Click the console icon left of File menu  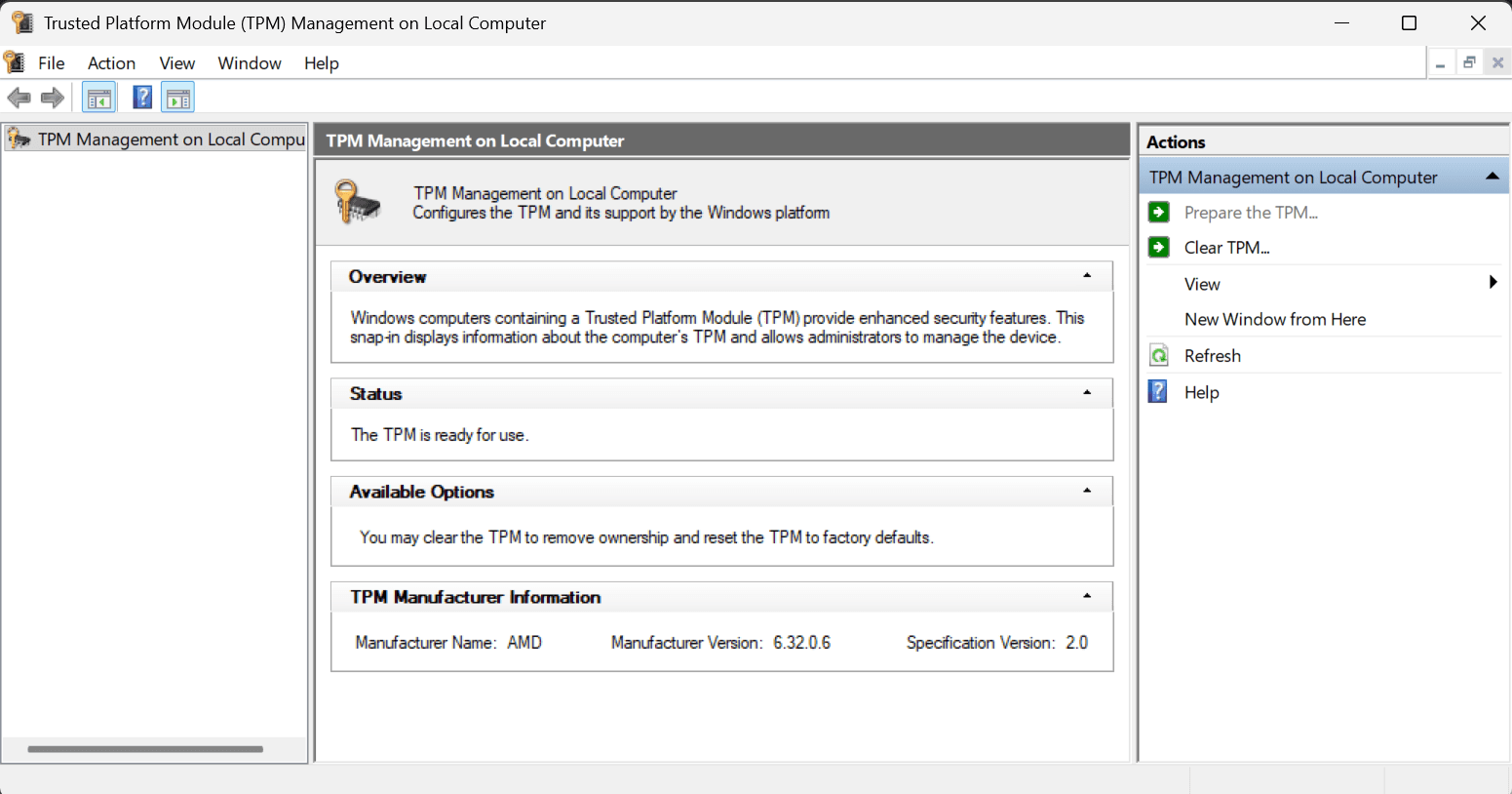click(15, 62)
